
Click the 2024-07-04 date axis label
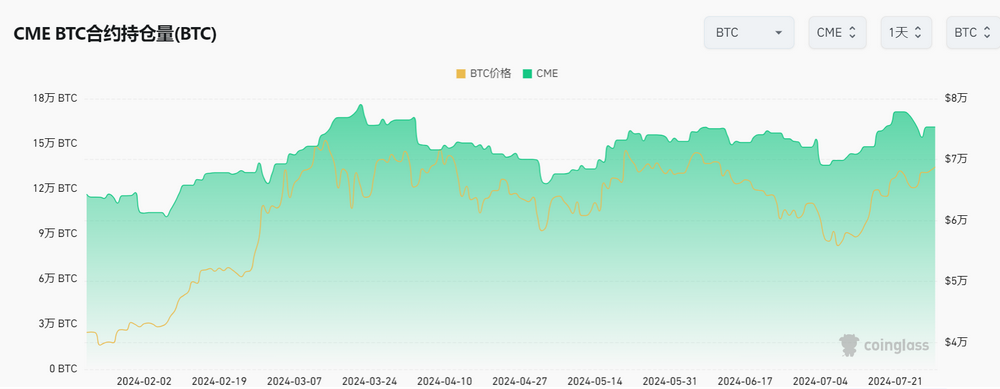(x=820, y=381)
